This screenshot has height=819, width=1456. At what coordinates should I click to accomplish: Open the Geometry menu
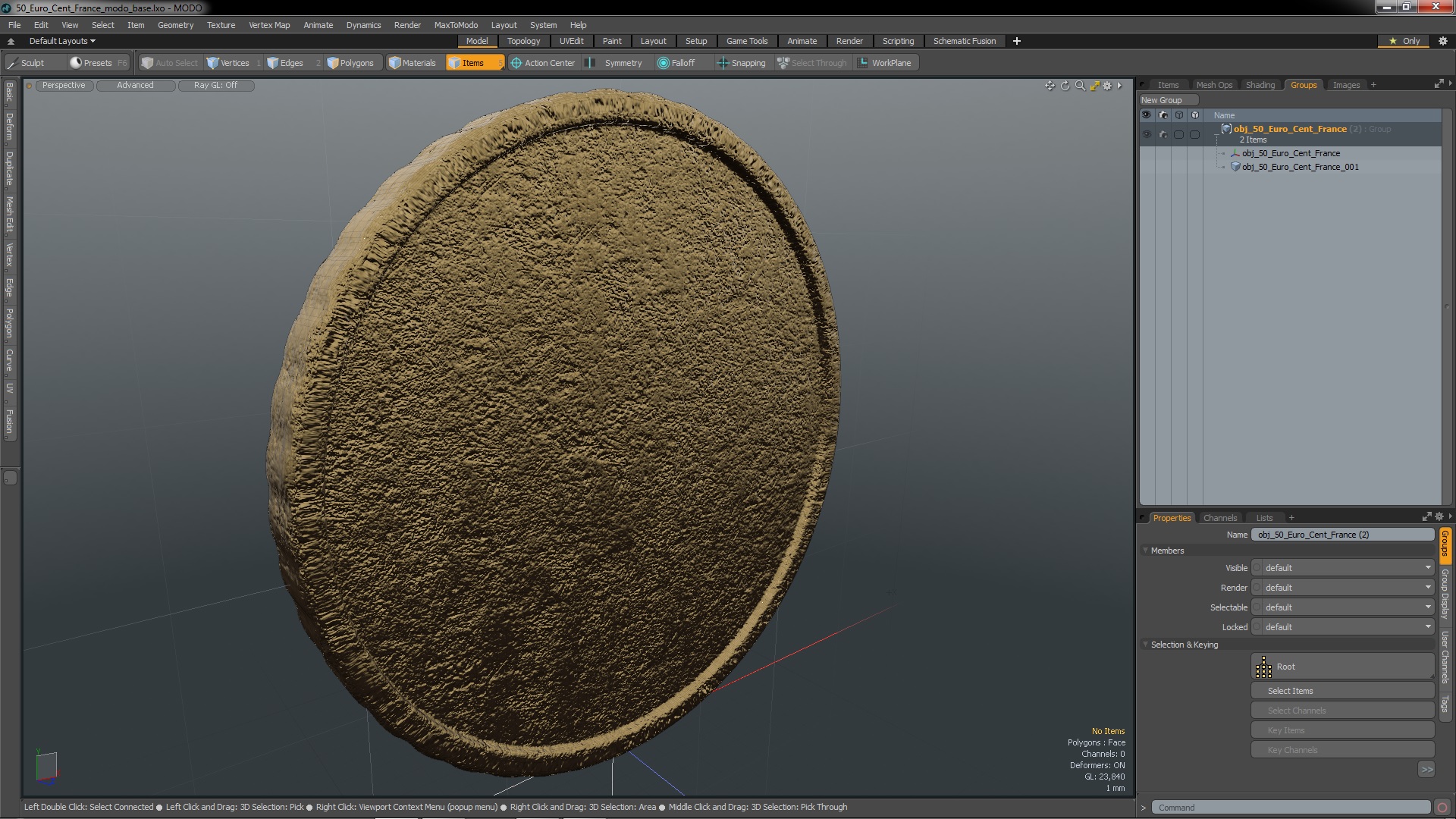click(175, 25)
